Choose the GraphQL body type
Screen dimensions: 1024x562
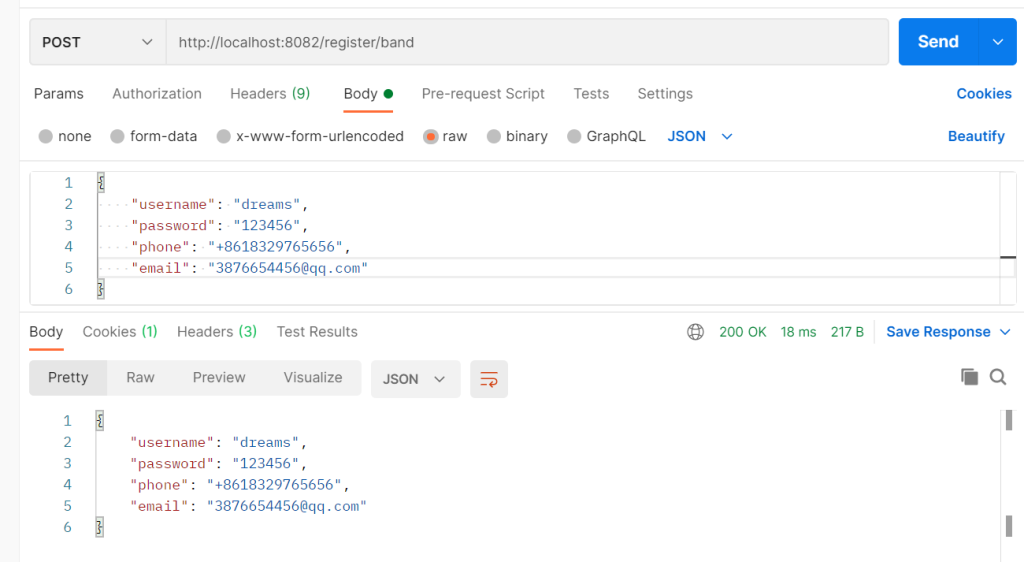click(x=574, y=136)
